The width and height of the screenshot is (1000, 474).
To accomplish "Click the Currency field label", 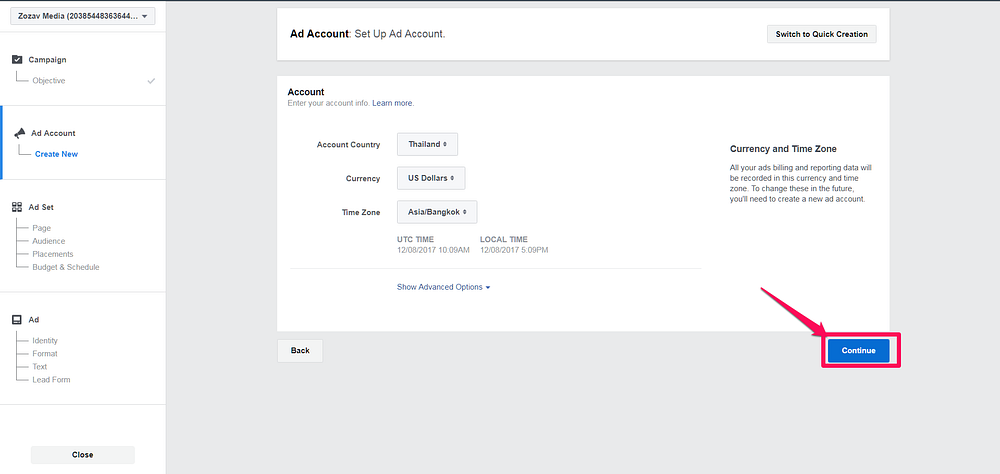I will [x=363, y=179].
